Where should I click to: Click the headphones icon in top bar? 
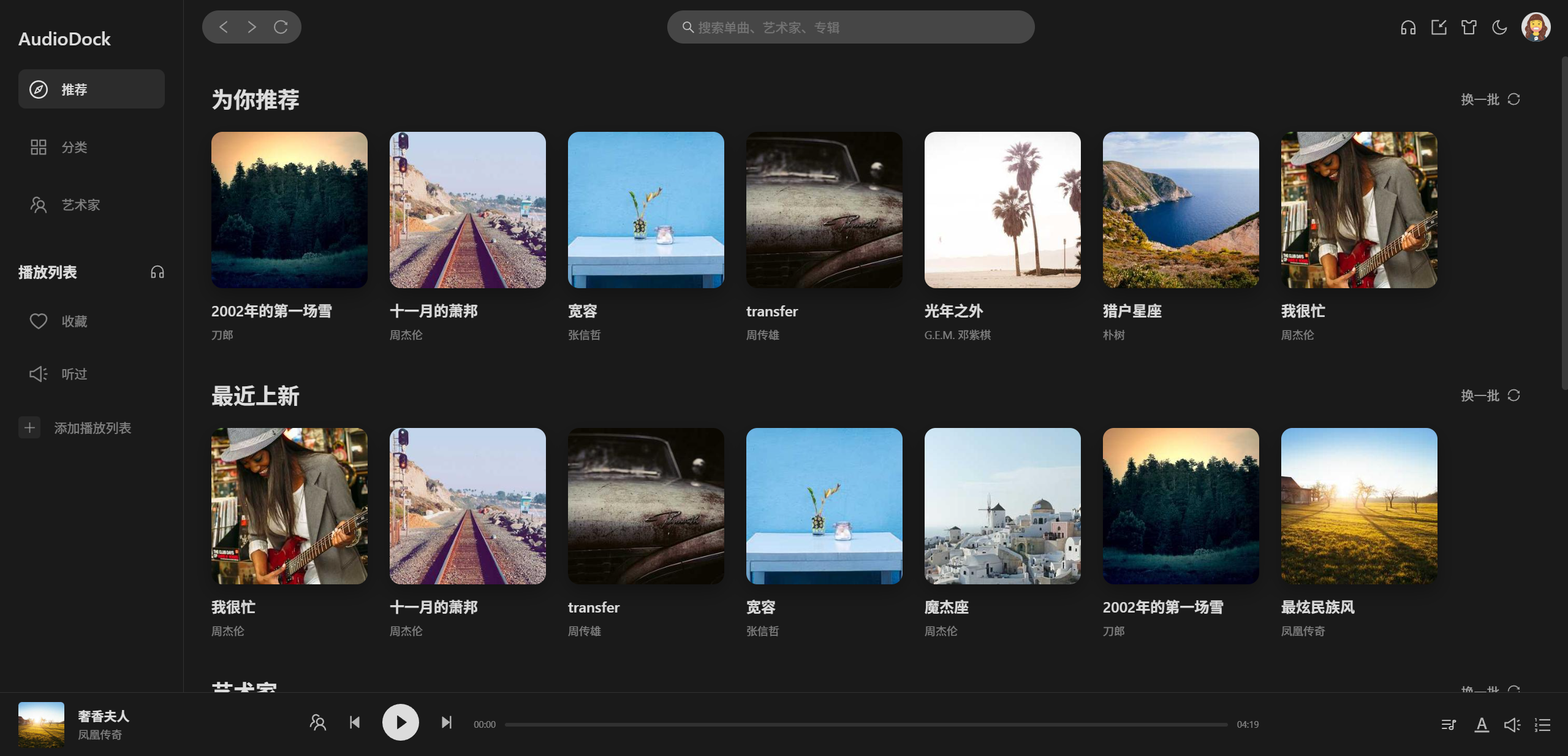point(1407,28)
